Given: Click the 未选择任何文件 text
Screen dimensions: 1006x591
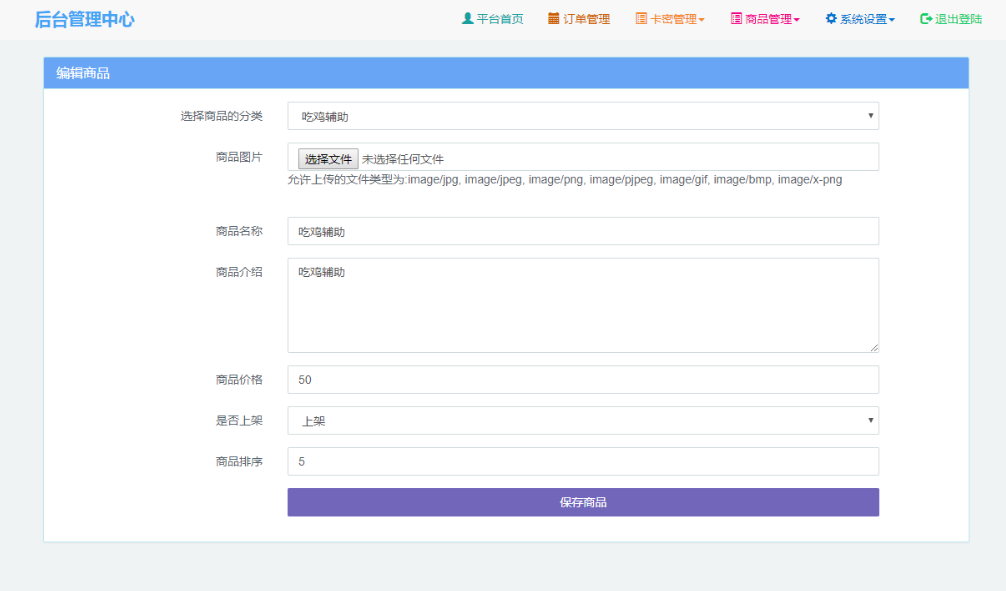Looking at the screenshot, I should pos(403,159).
